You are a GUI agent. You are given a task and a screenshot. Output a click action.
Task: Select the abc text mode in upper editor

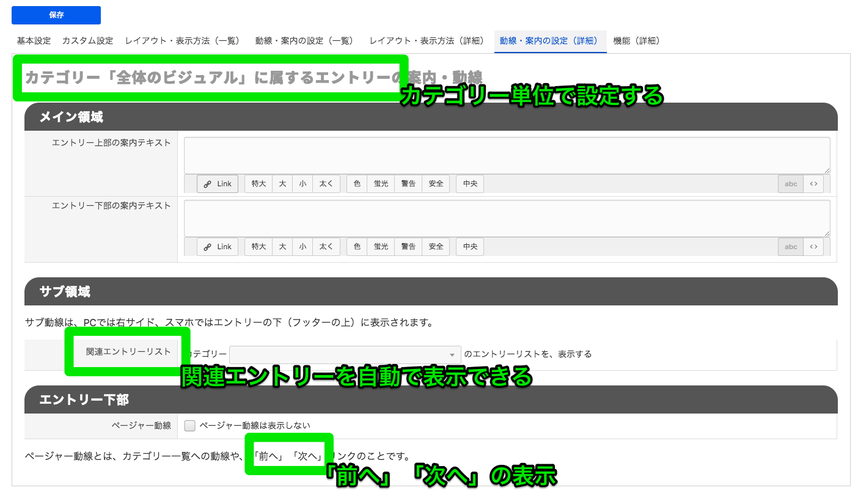click(791, 184)
